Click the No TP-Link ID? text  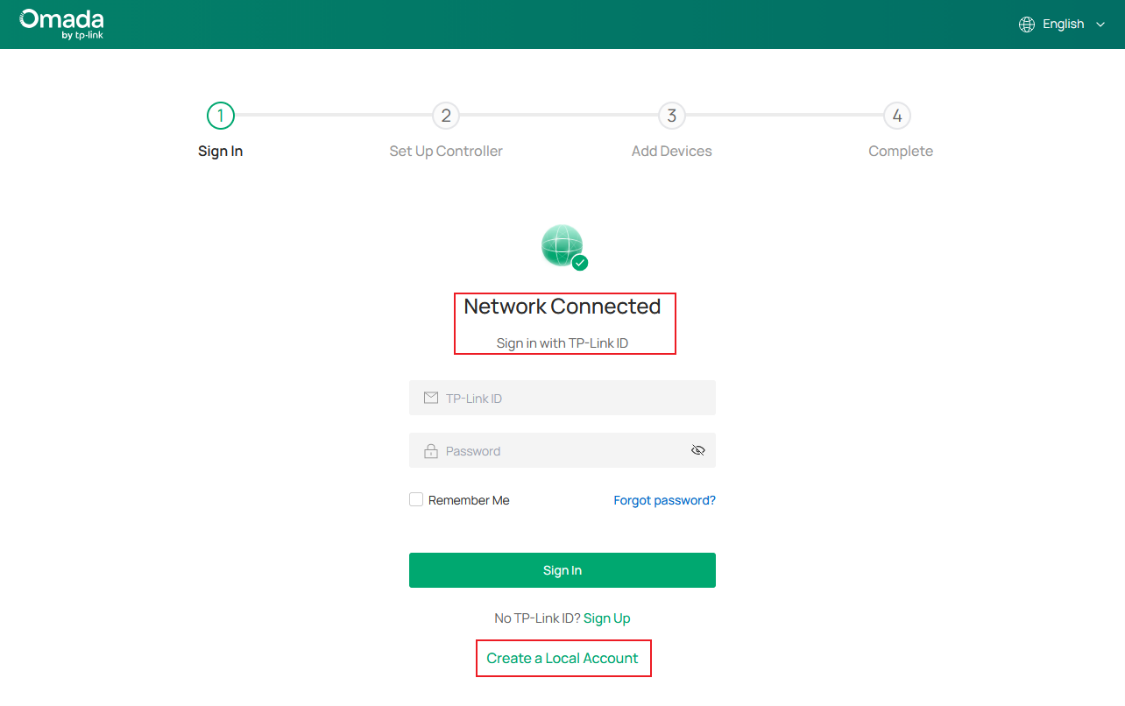pyautogui.click(x=537, y=618)
